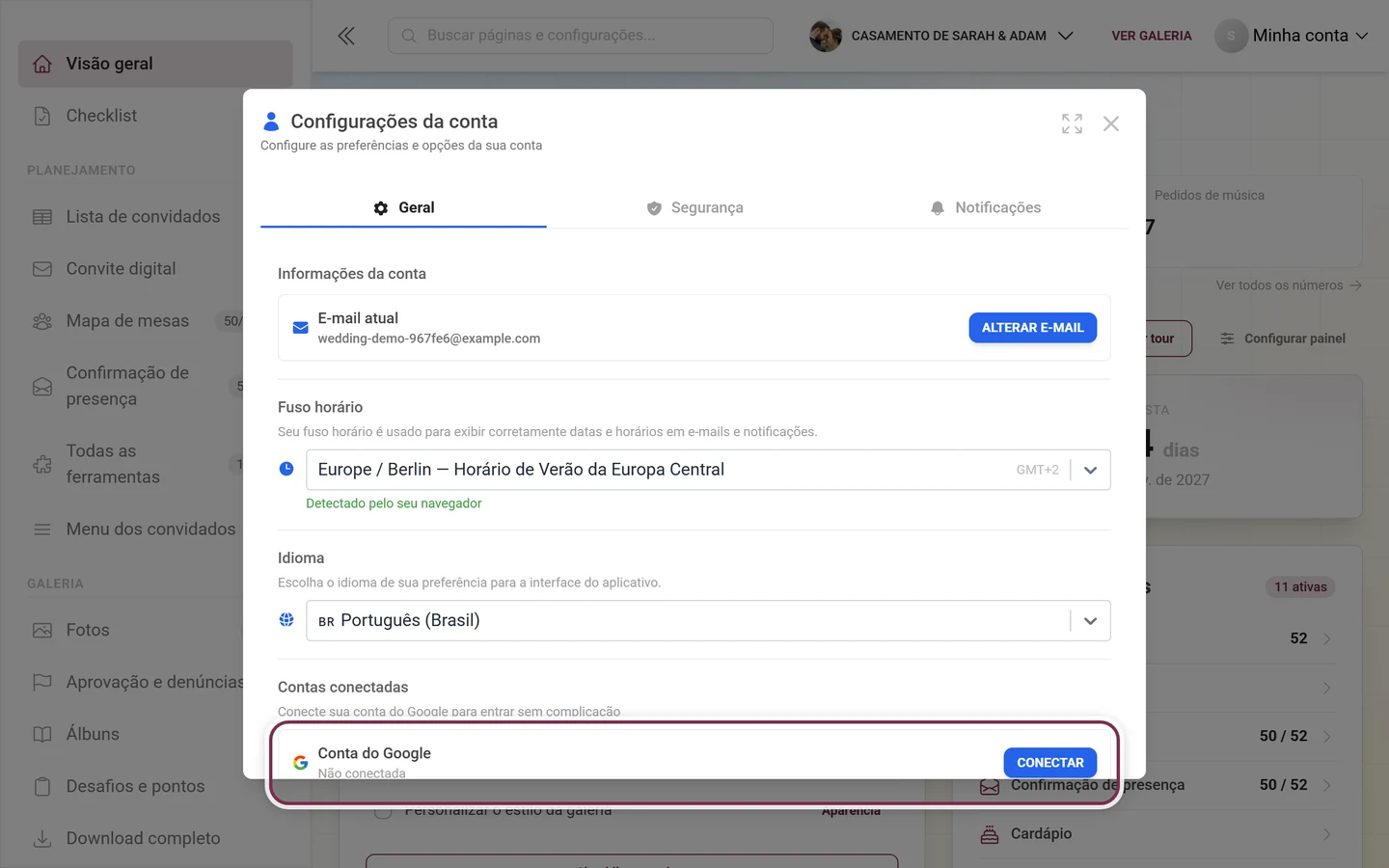The width and height of the screenshot is (1389, 868).
Task: Click the envelope icon beside E-mail atual
Action: (300, 328)
